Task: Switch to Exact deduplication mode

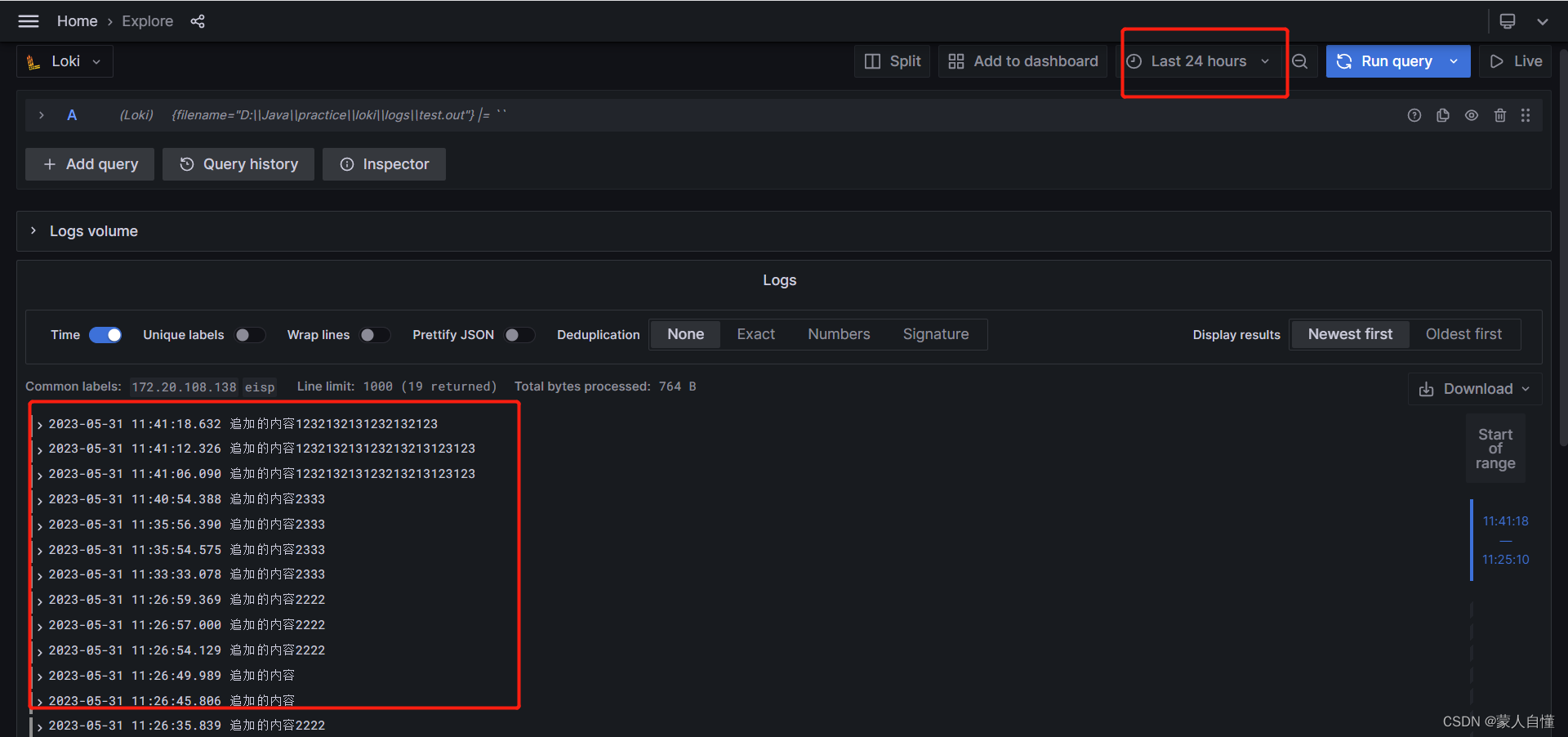Action: [x=755, y=334]
